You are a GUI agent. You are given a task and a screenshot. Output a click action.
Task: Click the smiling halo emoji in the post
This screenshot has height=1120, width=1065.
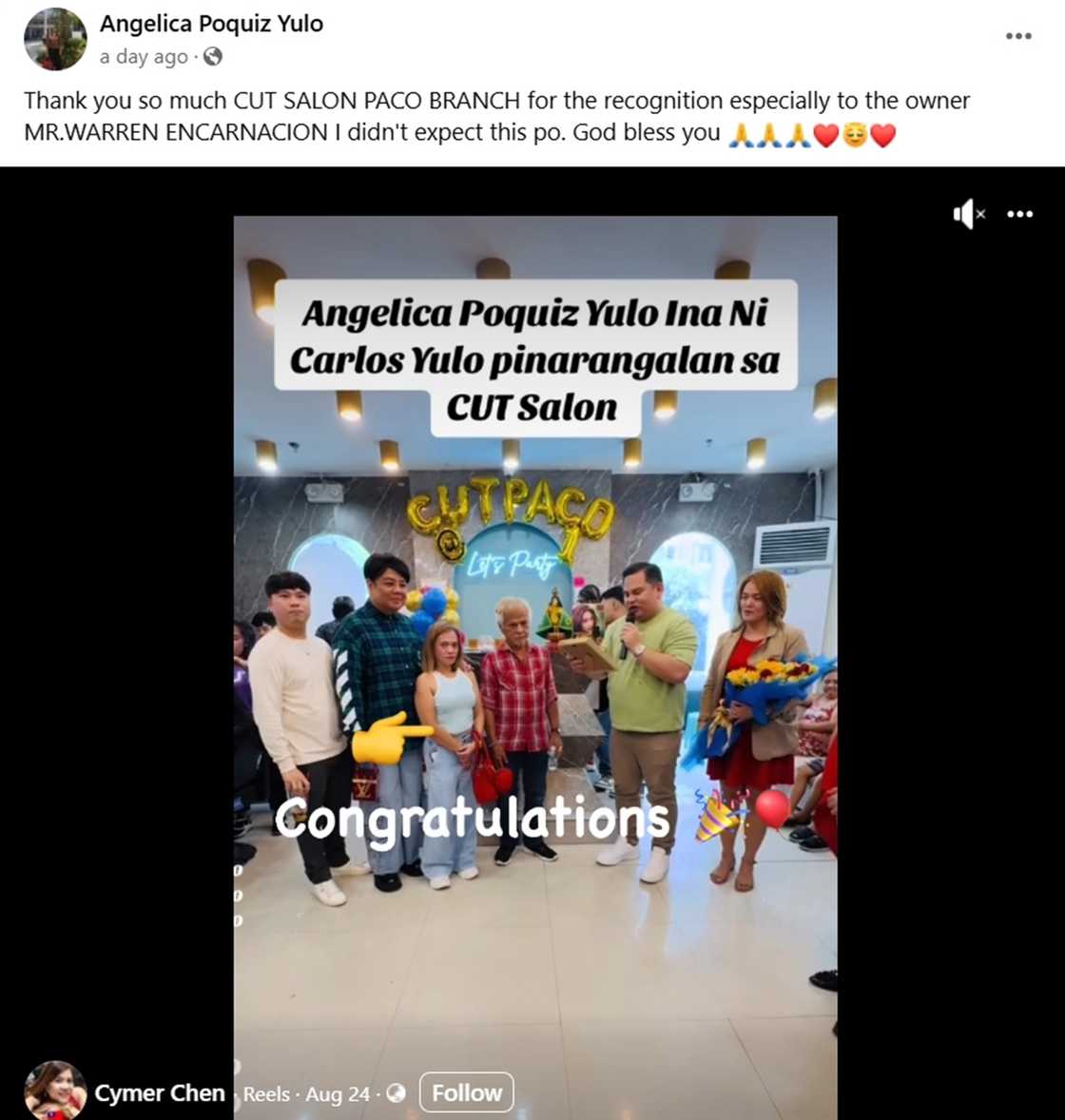(x=855, y=134)
